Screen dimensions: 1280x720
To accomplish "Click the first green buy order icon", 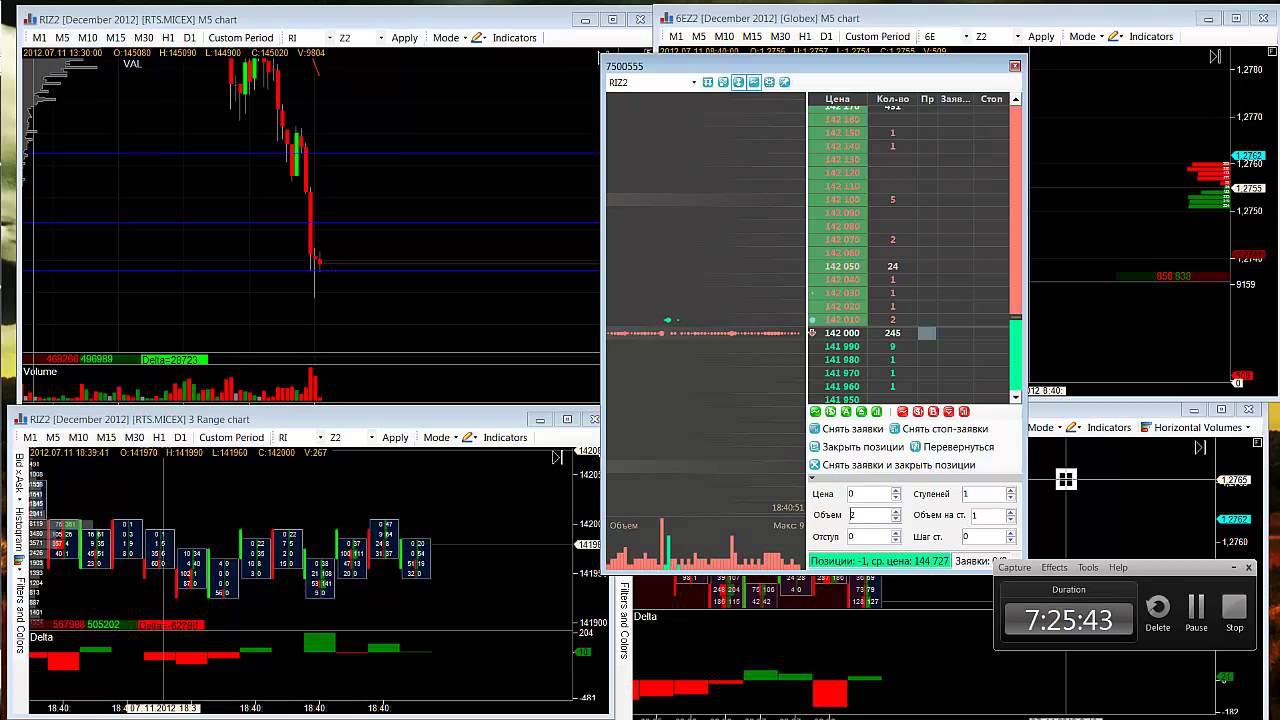I will (815, 411).
